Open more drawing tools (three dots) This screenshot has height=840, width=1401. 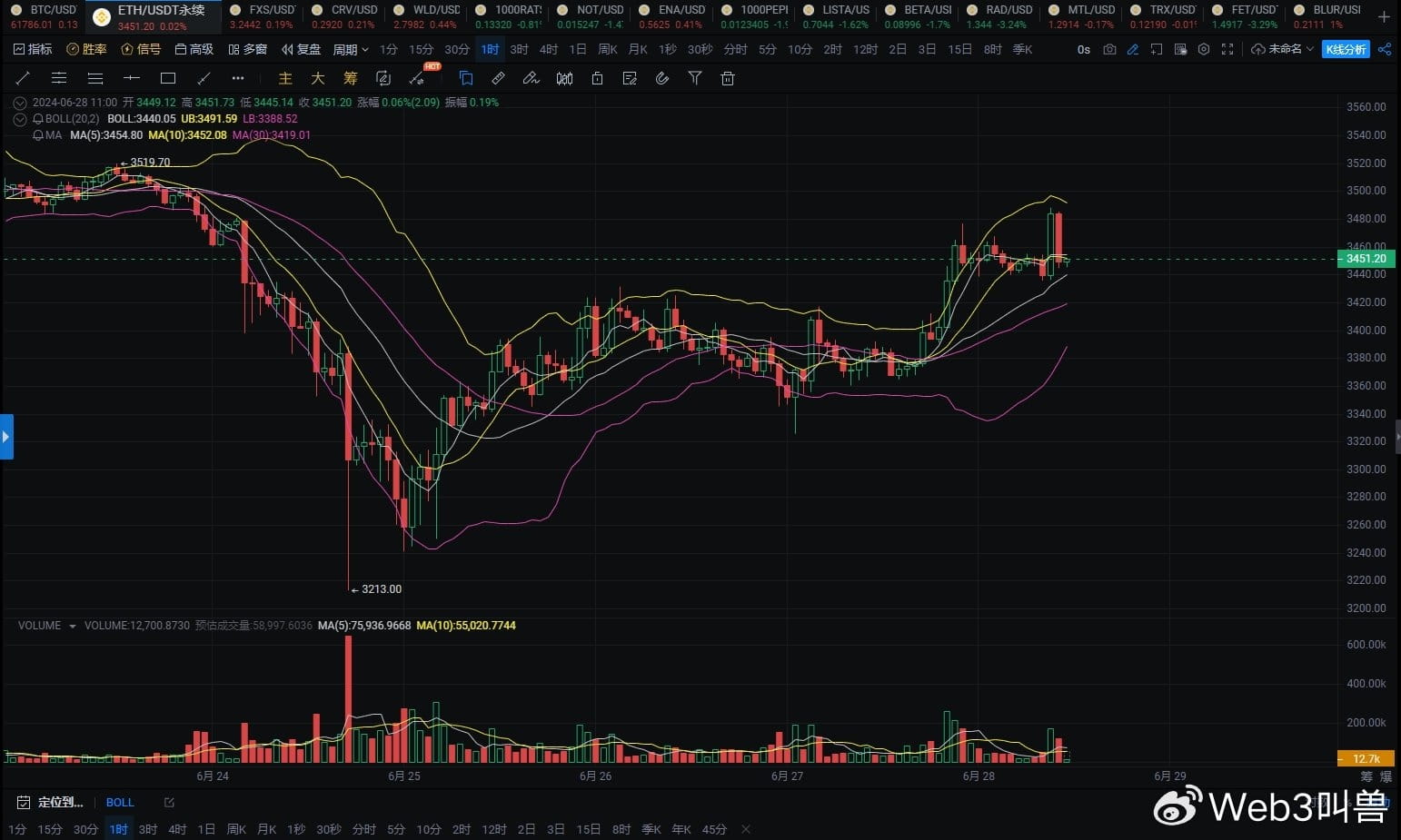[x=238, y=78]
